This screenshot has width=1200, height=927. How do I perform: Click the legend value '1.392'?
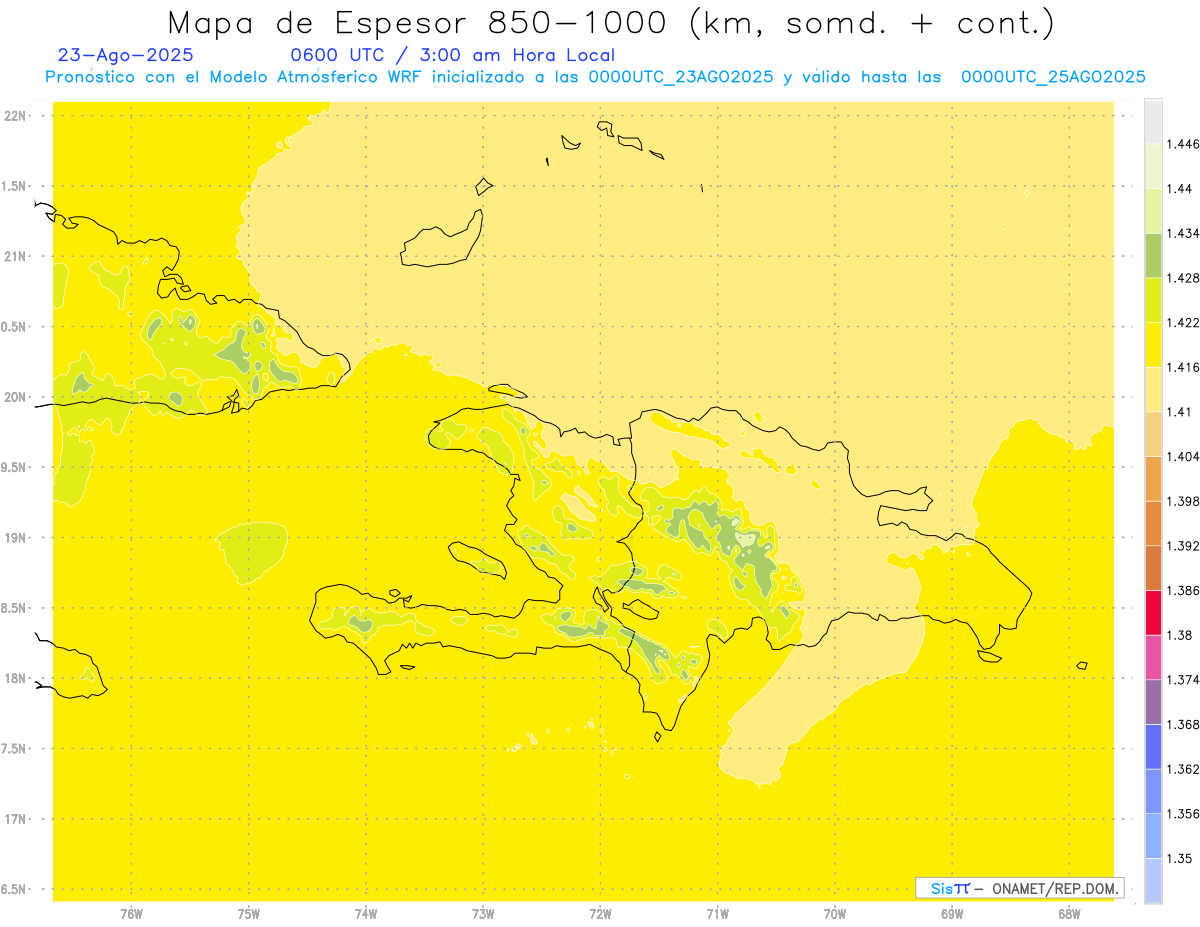pyautogui.click(x=1184, y=546)
